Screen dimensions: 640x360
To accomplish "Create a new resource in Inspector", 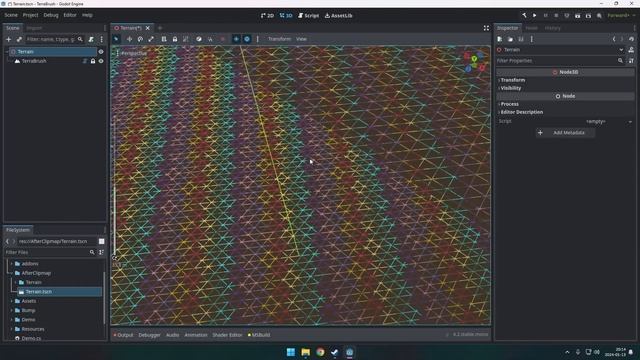I will [x=500, y=39].
